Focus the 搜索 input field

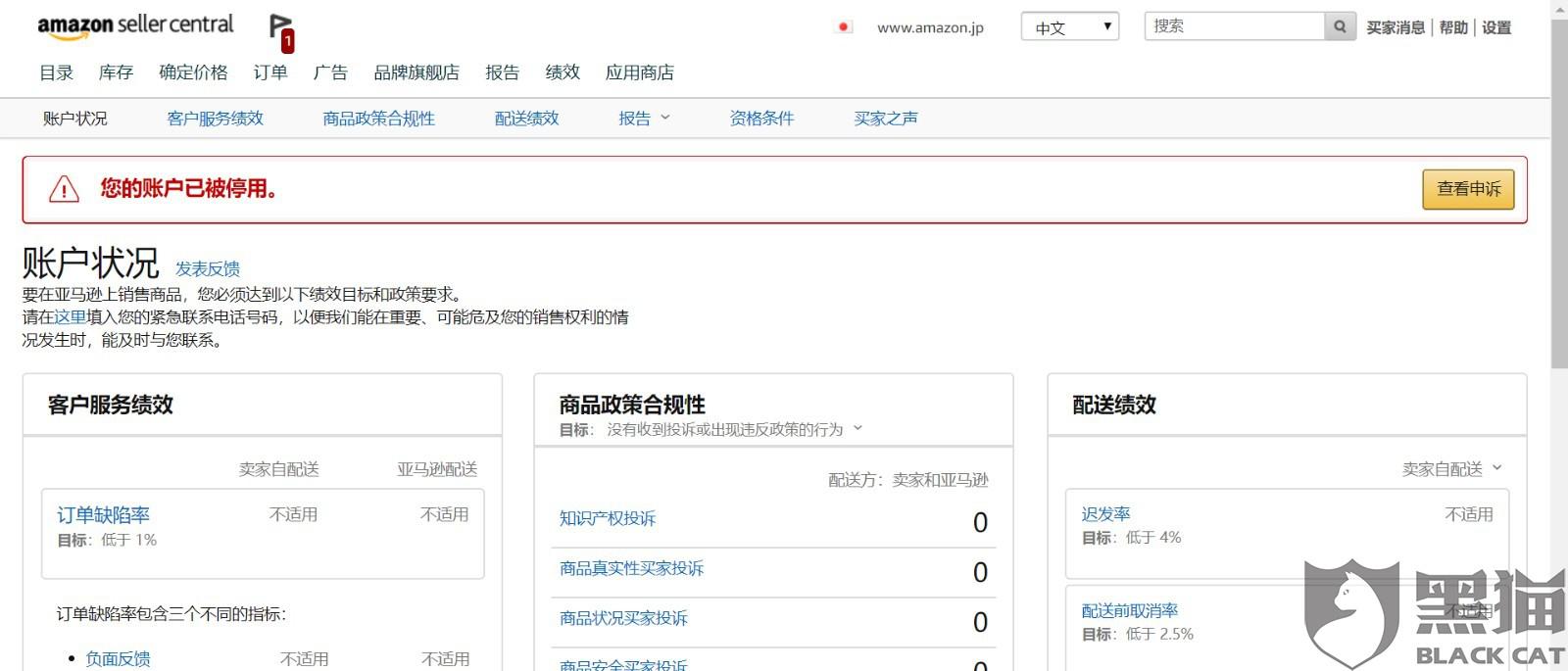[x=1234, y=26]
